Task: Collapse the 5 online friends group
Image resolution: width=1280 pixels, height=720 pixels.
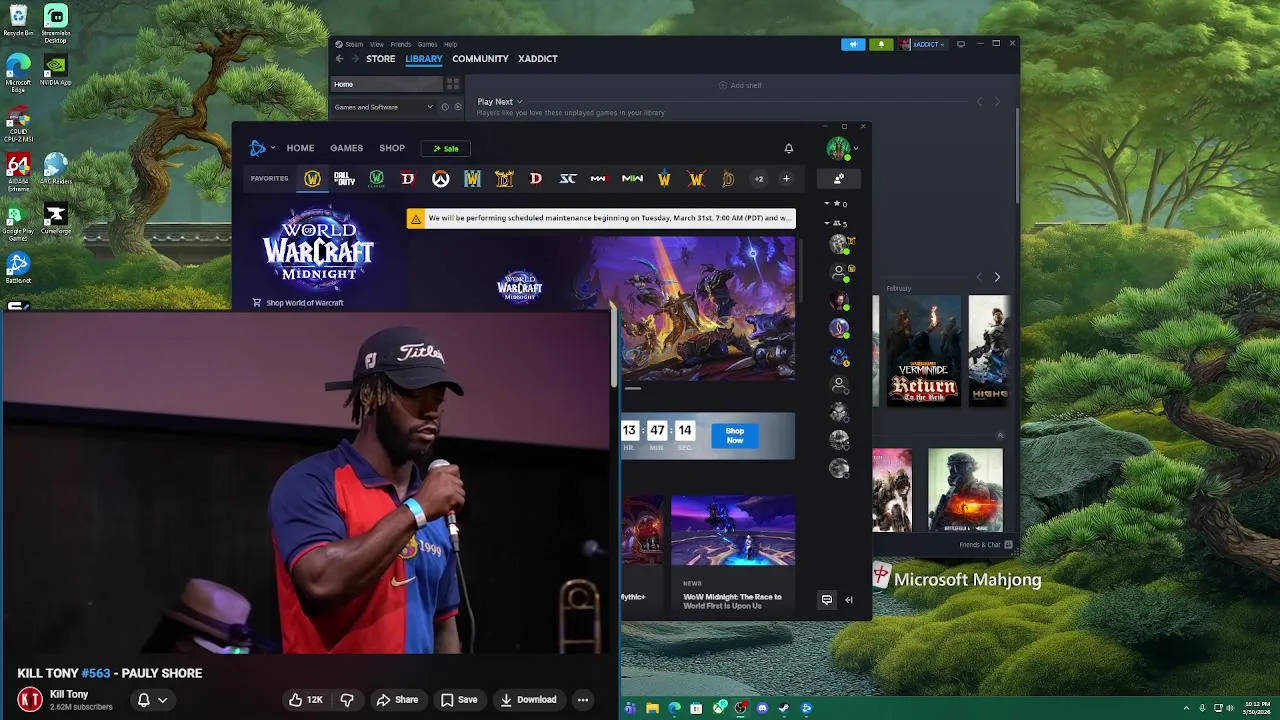Action: 827,223
